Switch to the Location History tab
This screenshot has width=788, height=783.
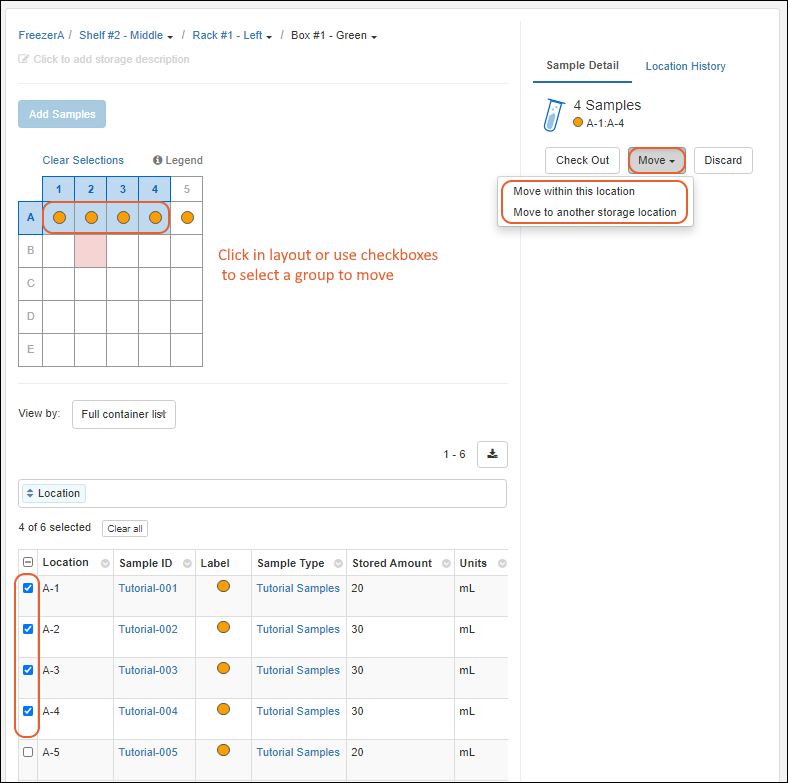[x=685, y=66]
